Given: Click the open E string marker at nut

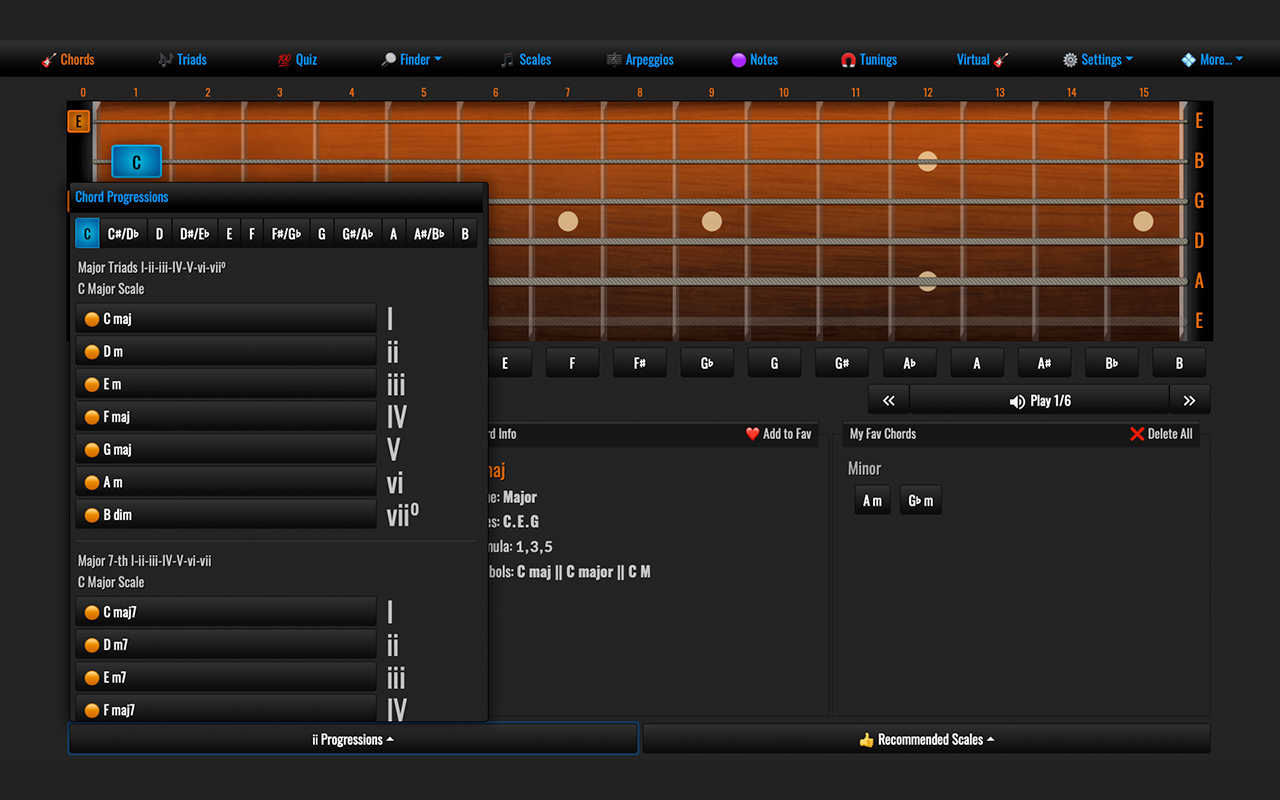Looking at the screenshot, I should [x=78, y=121].
